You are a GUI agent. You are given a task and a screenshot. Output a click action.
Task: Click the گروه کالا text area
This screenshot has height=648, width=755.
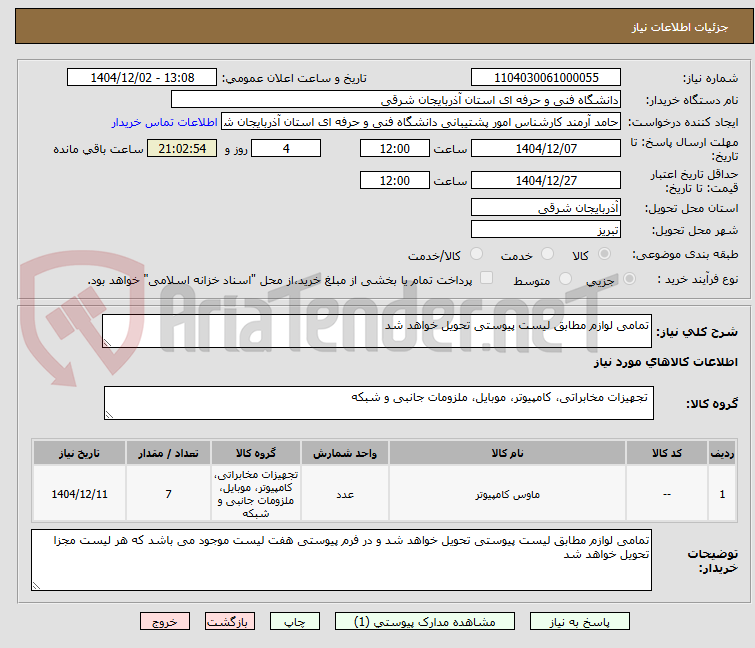[x=378, y=403]
